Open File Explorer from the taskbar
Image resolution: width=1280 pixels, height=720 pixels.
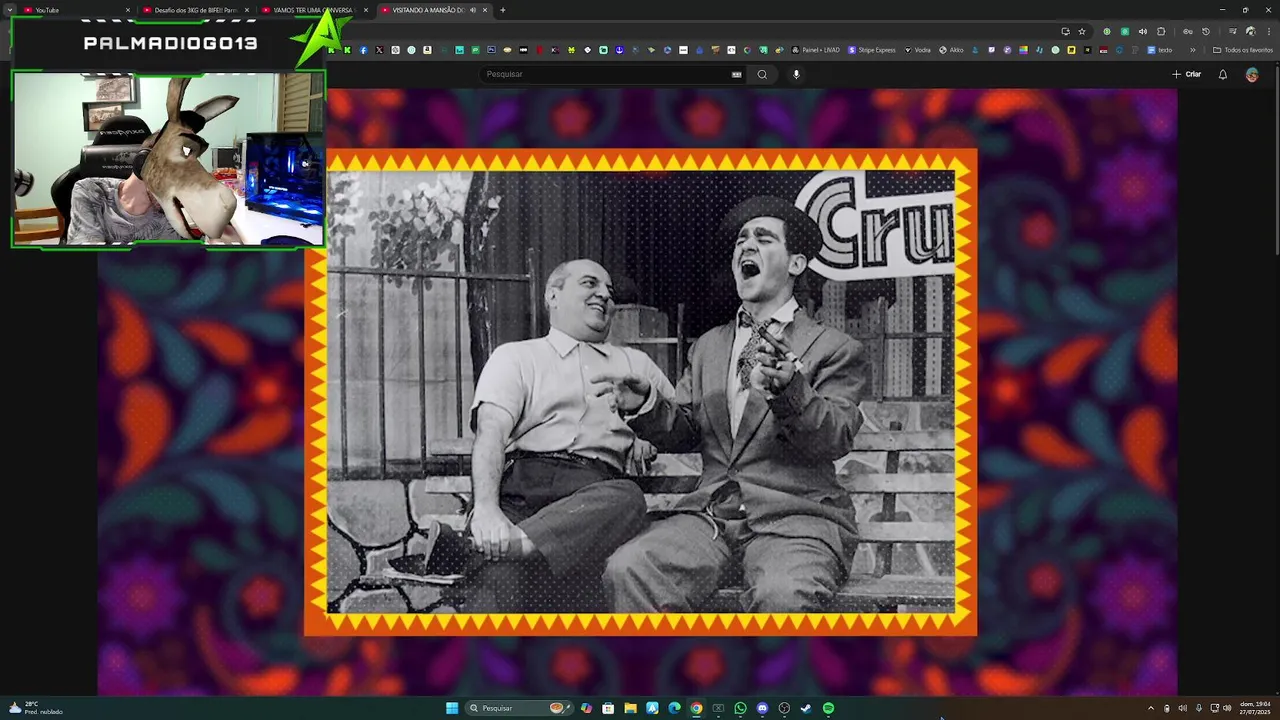click(x=630, y=708)
